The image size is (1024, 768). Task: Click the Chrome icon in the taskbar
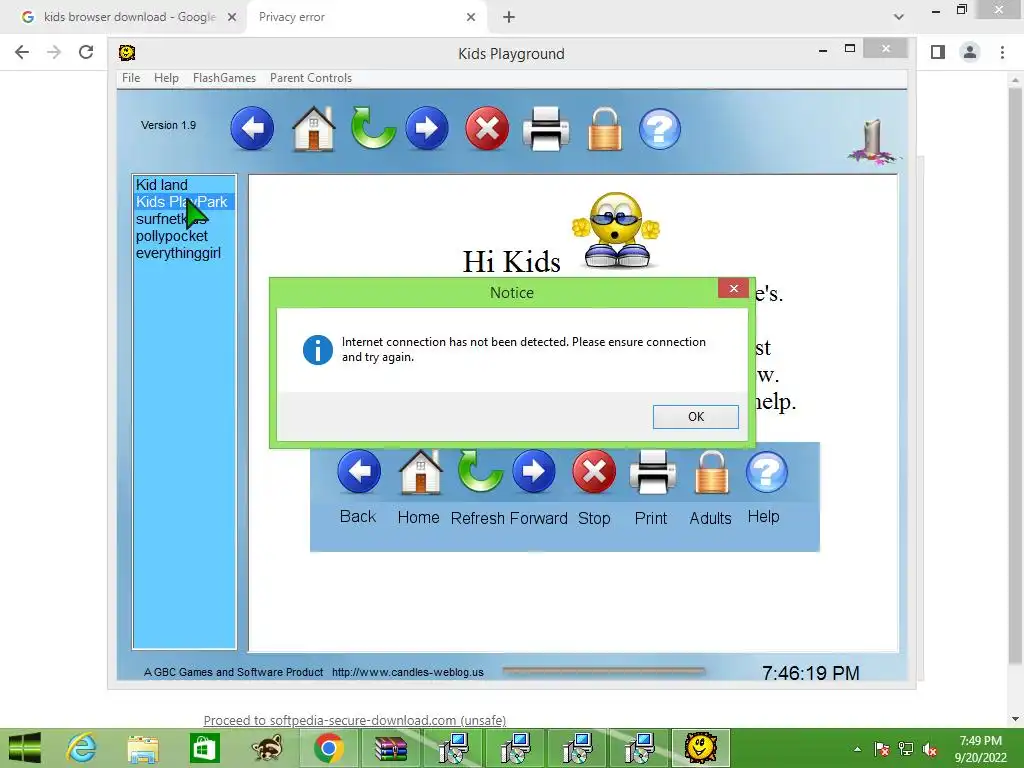pyautogui.click(x=328, y=748)
